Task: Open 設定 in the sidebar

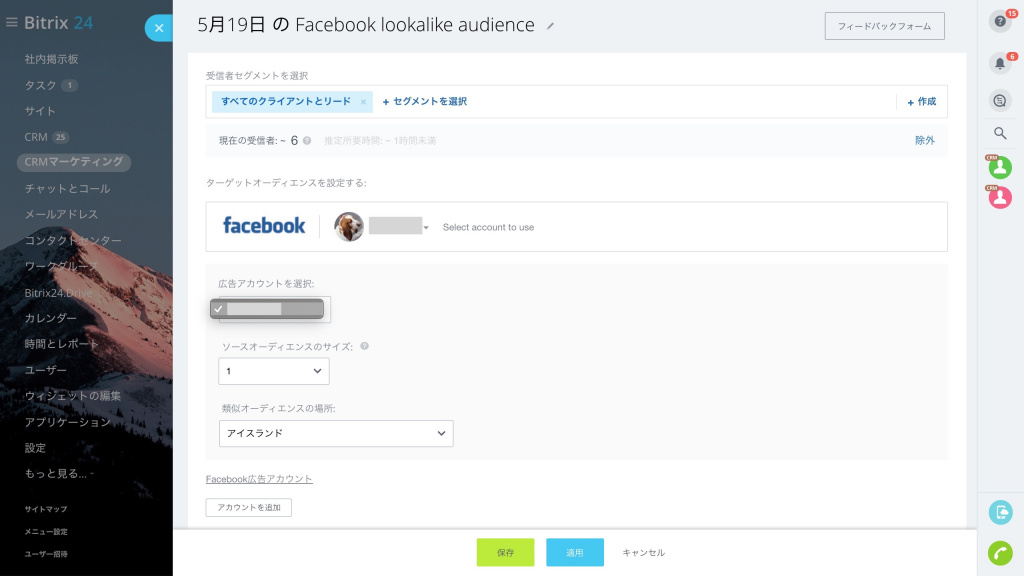Action: point(35,448)
